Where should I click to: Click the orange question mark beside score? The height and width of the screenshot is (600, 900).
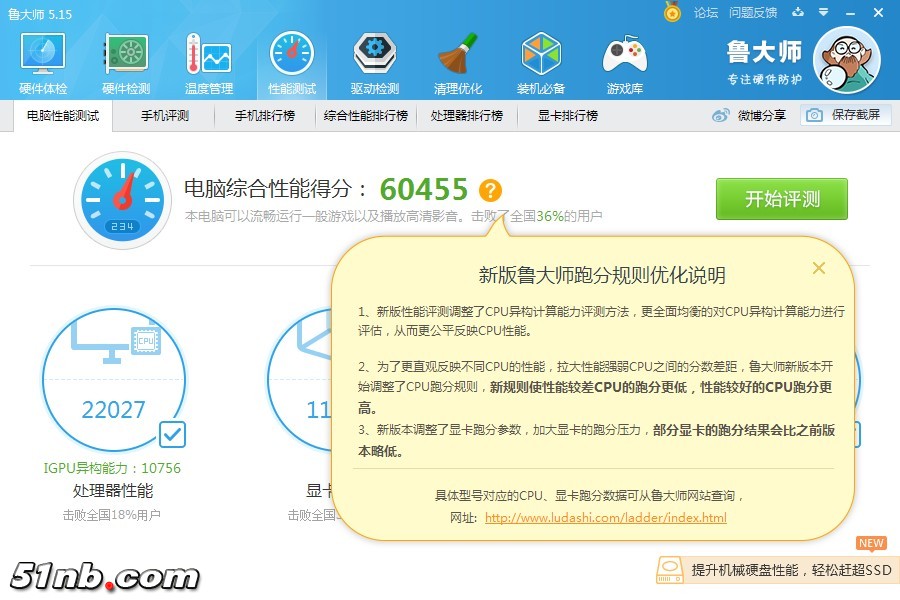coord(490,190)
